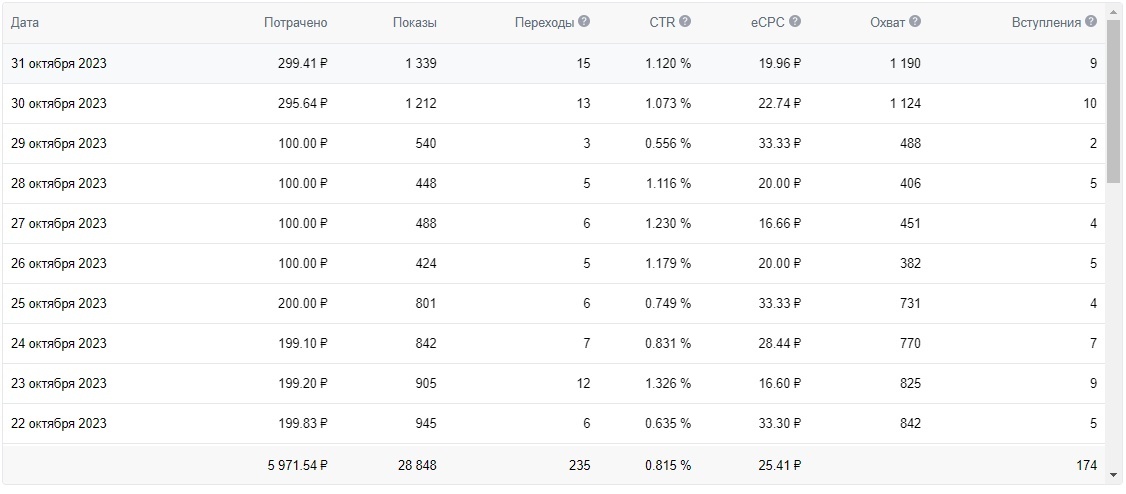The width and height of the screenshot is (1126, 494).
Task: Click the scrollbar down arrow
Action: [x=1113, y=471]
